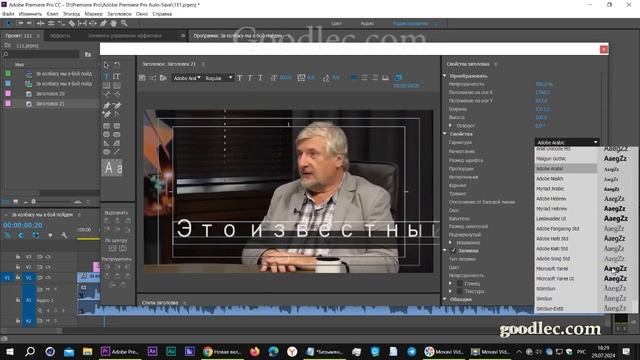The height and width of the screenshot is (360, 640).
Task: Select the Wedge shape tool
Action: [x=107, y=143]
